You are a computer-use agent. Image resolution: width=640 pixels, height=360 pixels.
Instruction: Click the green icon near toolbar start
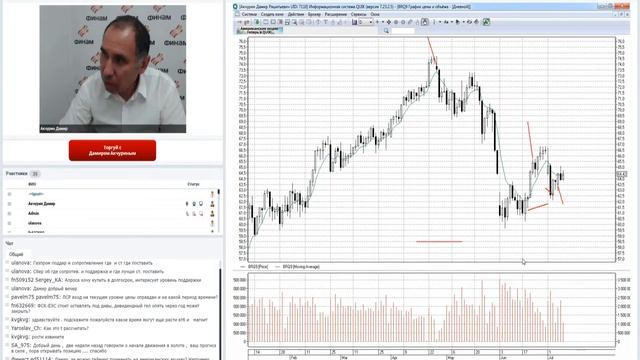(258, 22)
